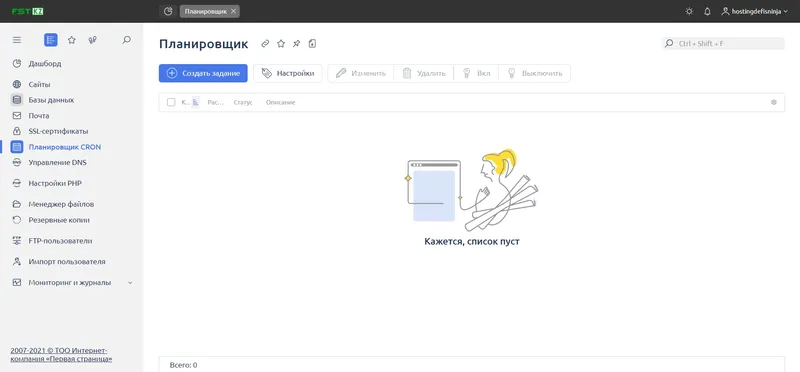Click Вкл in the toolbar
The image size is (800, 372).
476,73
